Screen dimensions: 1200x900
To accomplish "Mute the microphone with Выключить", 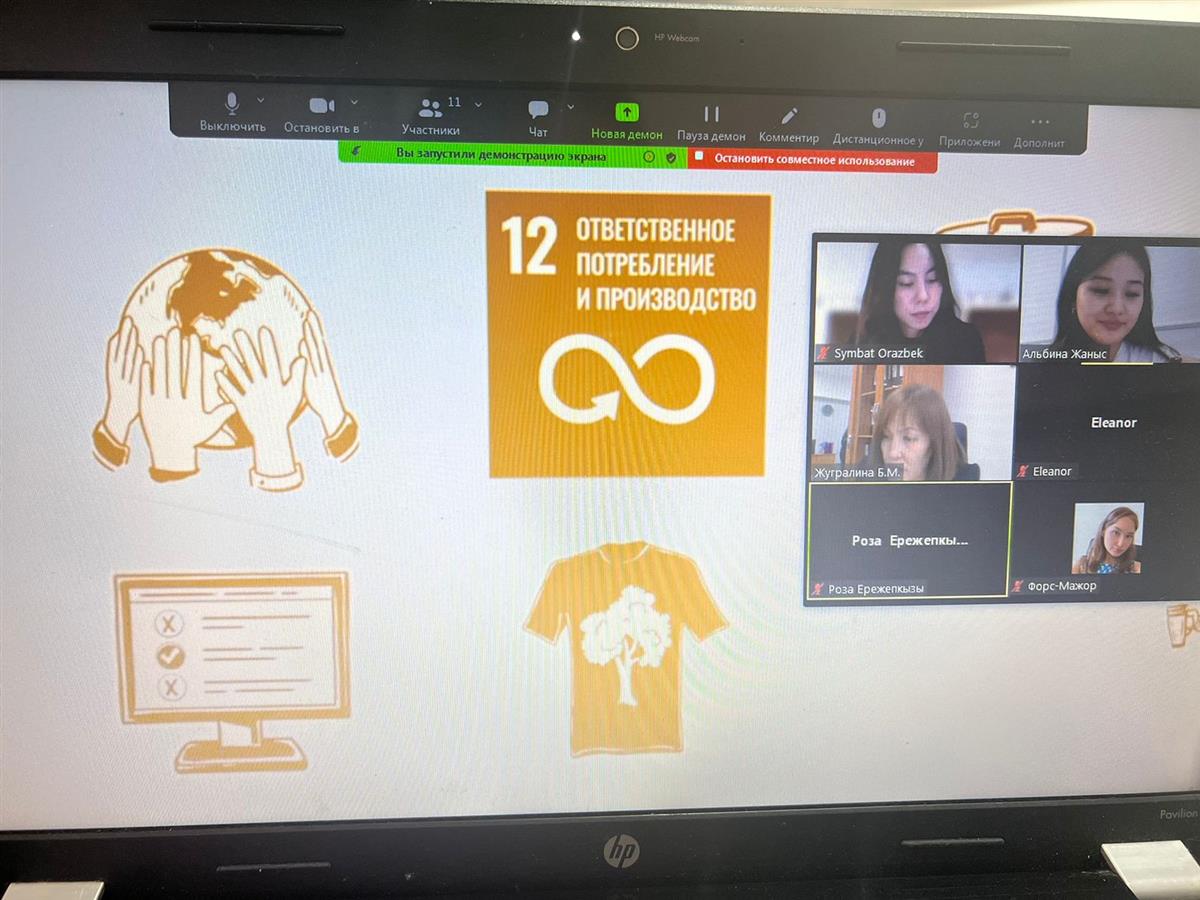I will [x=233, y=113].
